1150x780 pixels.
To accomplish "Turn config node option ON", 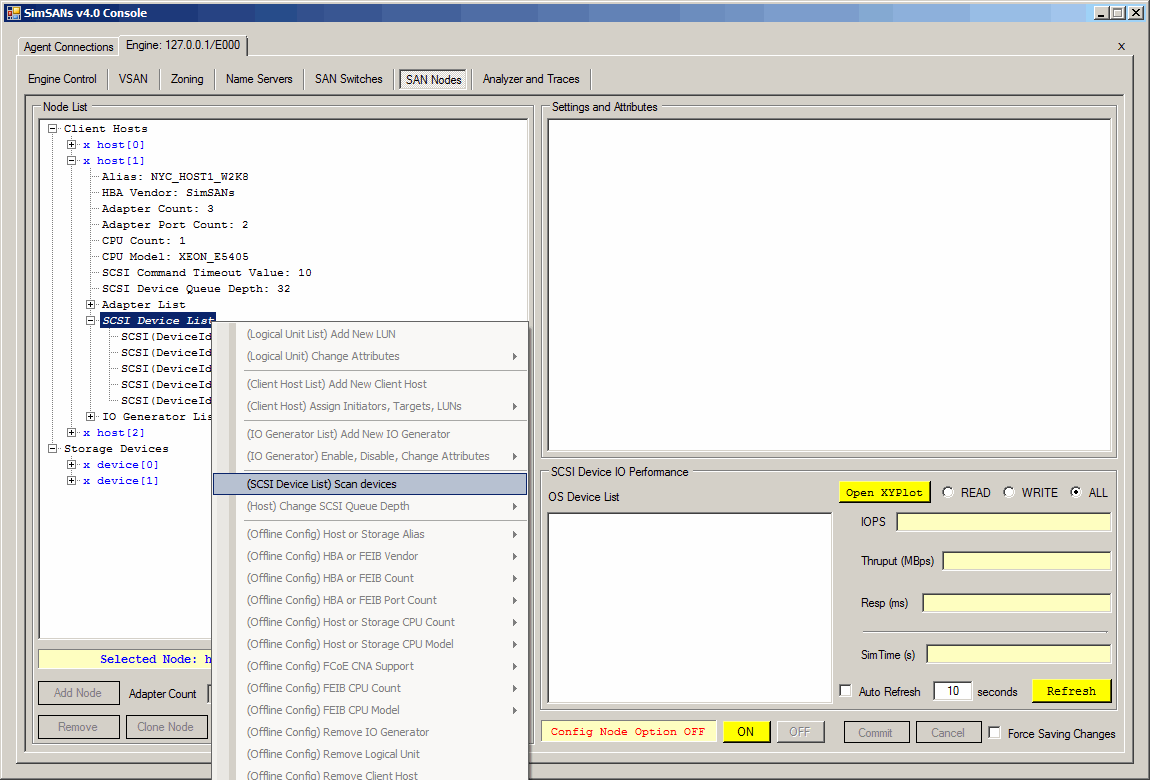I will point(746,732).
